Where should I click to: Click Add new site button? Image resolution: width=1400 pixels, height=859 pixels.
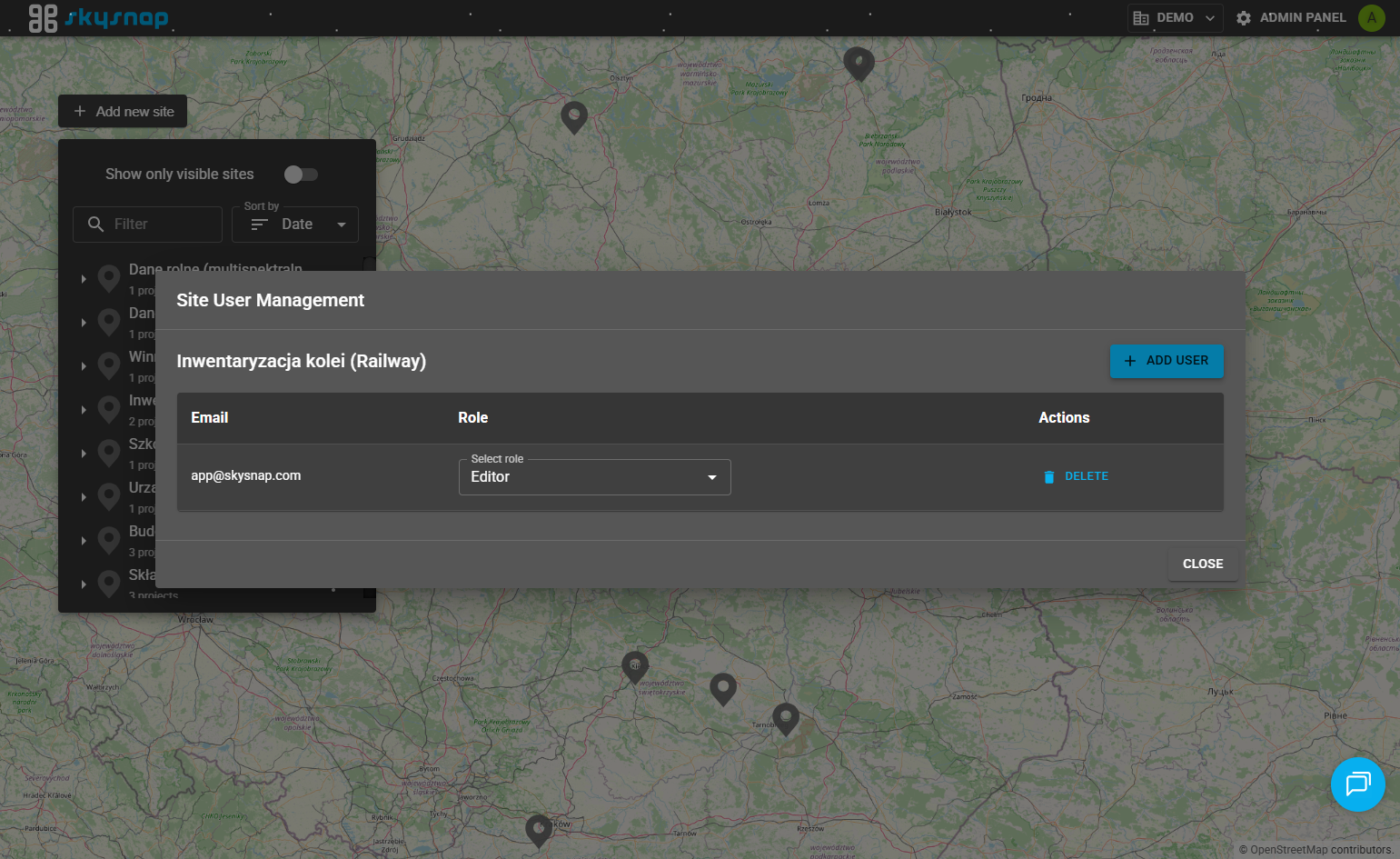click(x=123, y=111)
